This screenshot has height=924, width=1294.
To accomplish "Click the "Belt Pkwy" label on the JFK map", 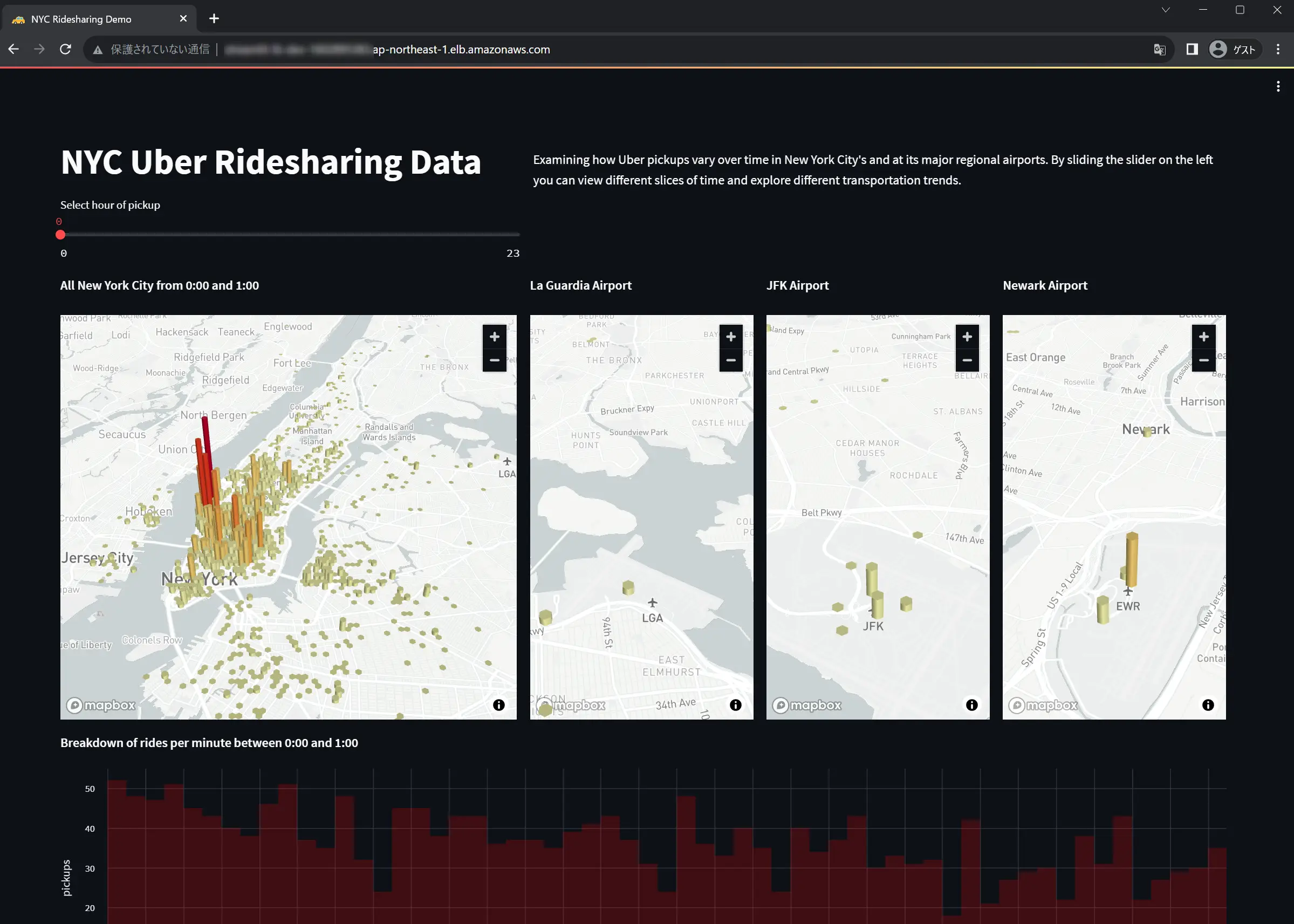I will [821, 512].
